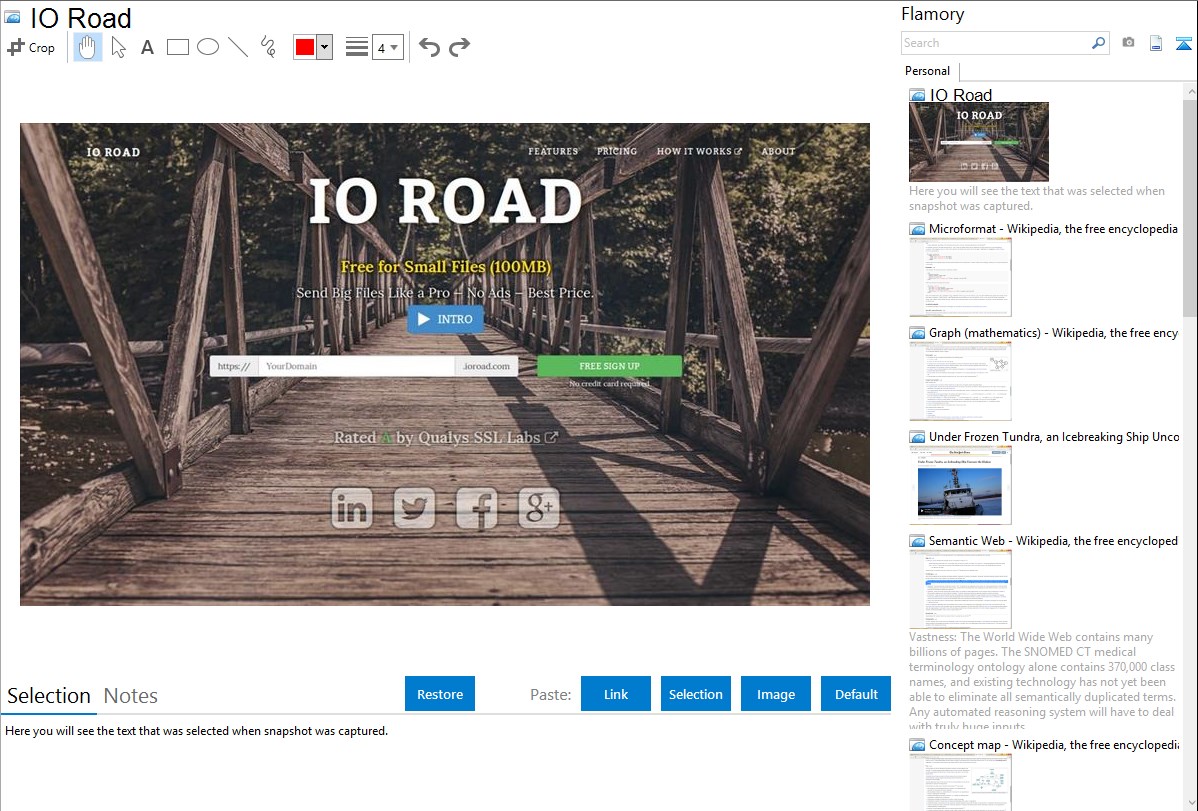Click the scrollbar up arrow

click(1190, 91)
